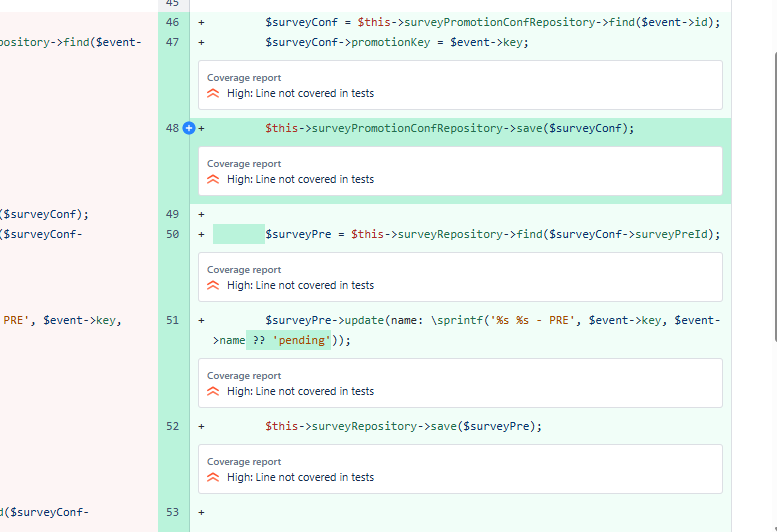Click line number 53 at the bottom
The image size is (777, 532).
pyautogui.click(x=172, y=512)
